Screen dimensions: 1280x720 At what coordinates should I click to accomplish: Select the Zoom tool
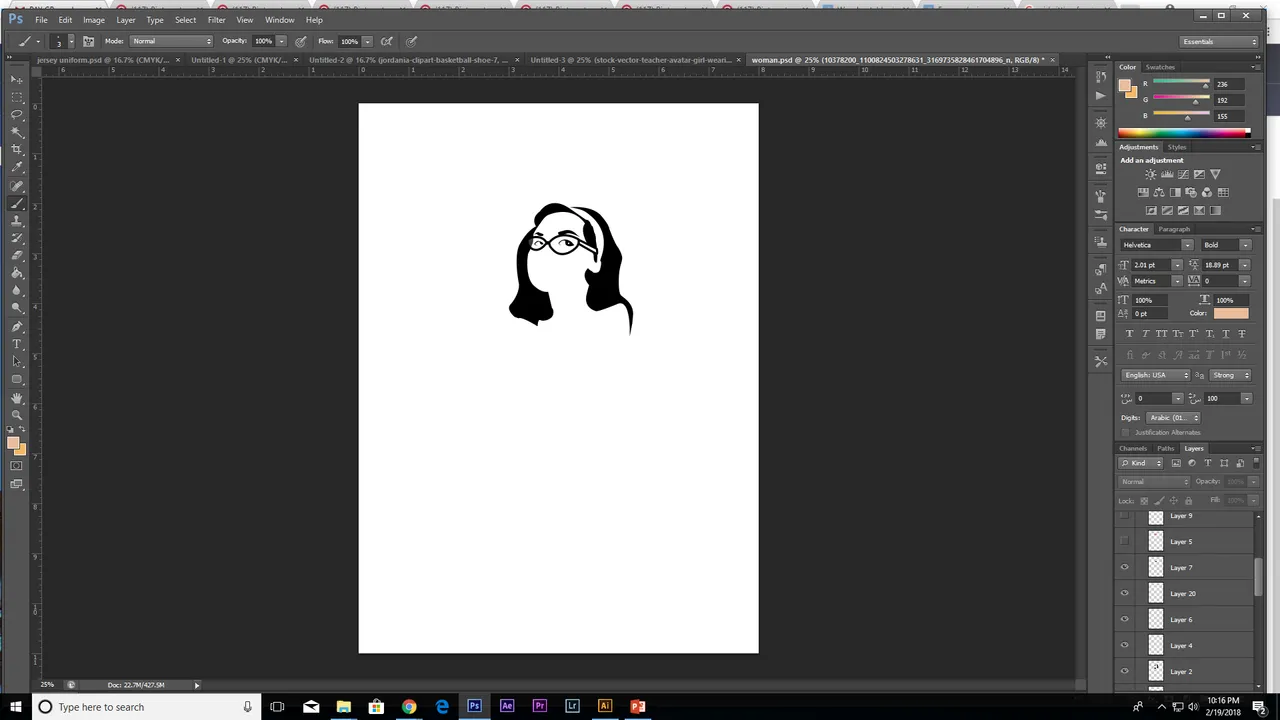[17, 415]
